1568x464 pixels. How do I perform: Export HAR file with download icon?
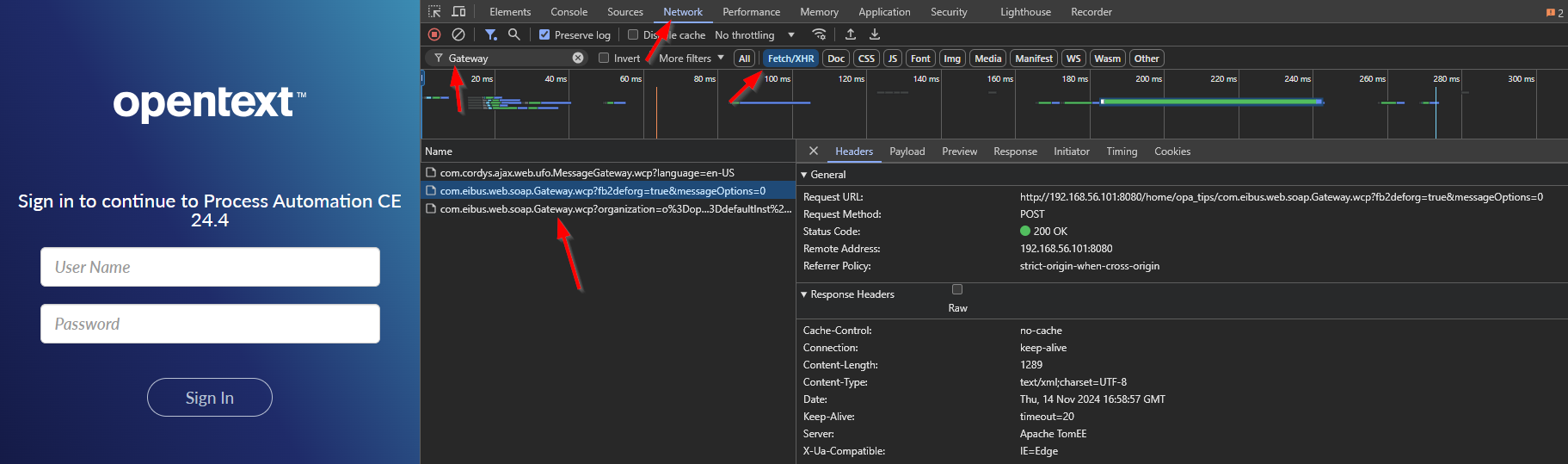coord(875,34)
